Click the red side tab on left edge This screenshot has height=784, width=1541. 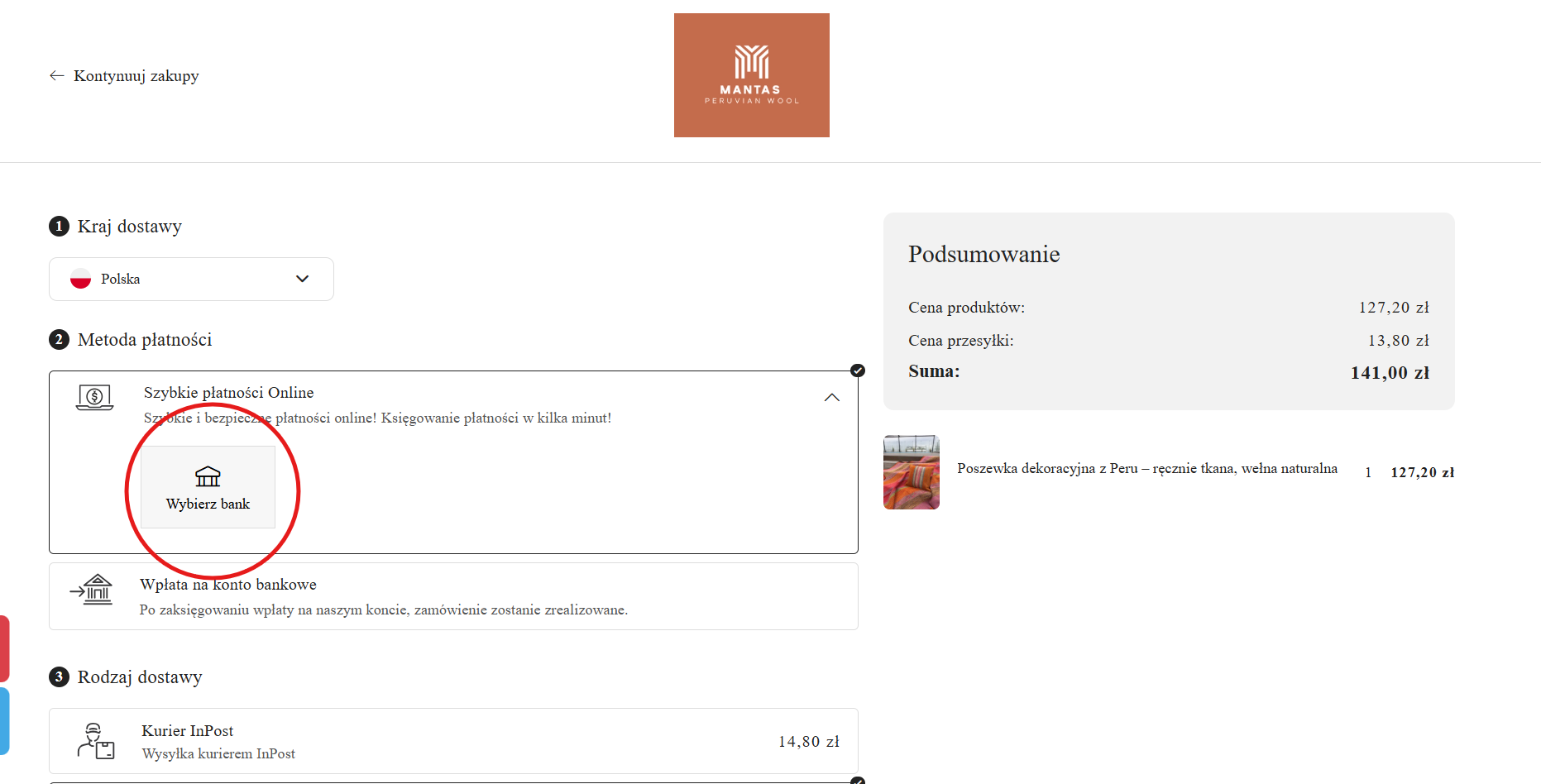pos(4,648)
